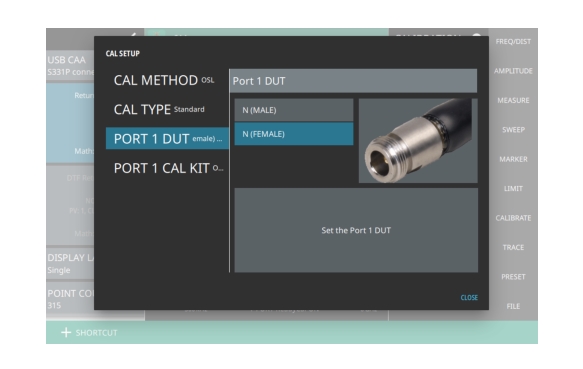Select the N (MALE) connector option

(294, 110)
